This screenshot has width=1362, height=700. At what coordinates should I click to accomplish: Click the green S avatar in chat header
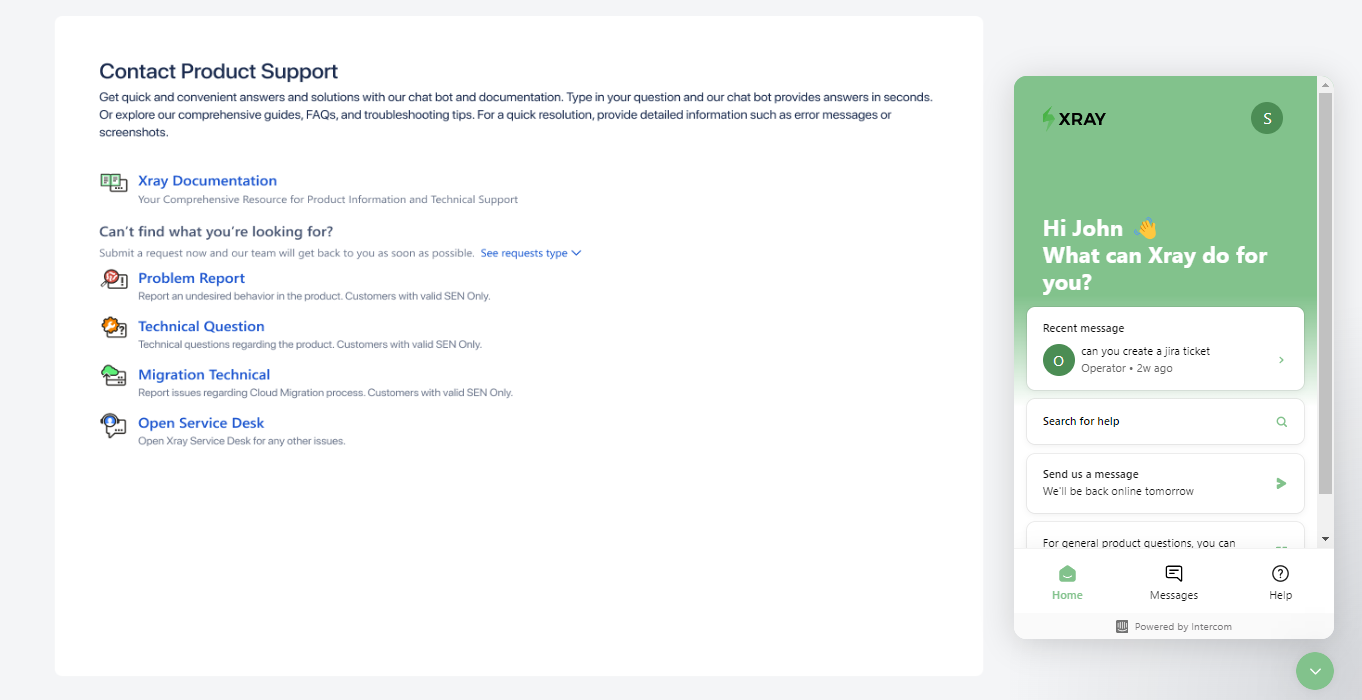(1267, 118)
